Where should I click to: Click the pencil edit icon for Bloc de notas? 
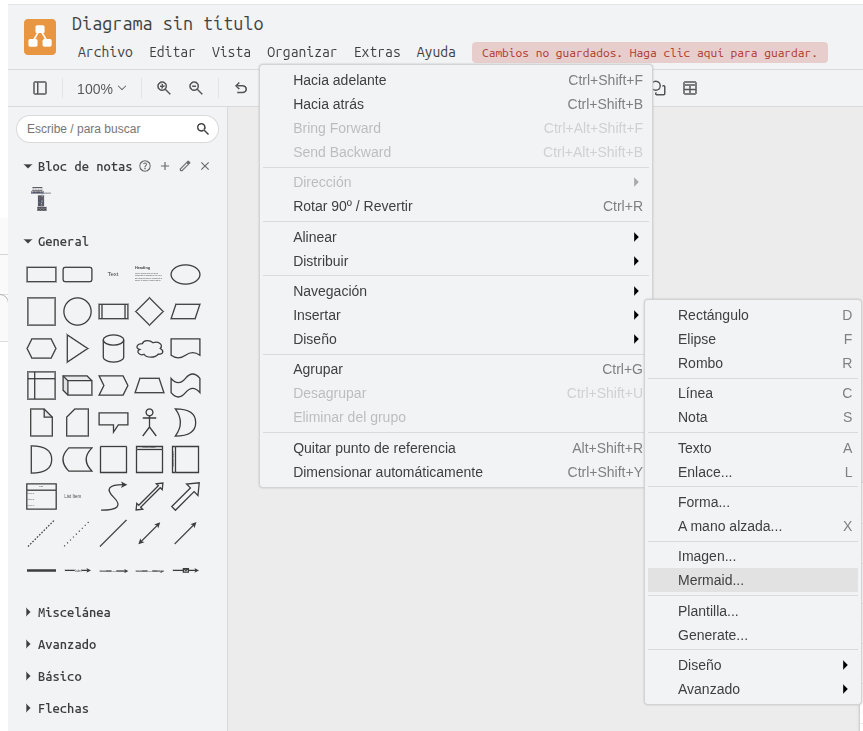coord(185,166)
